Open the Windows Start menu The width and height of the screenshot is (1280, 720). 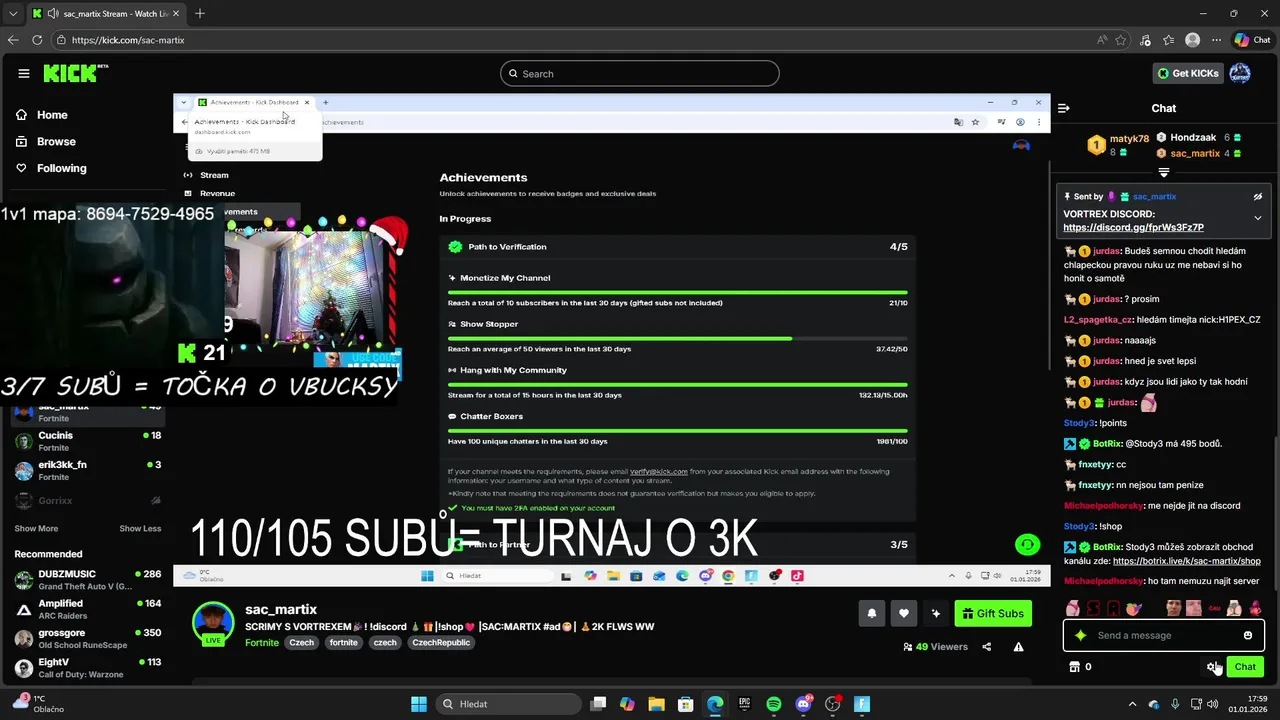point(419,704)
